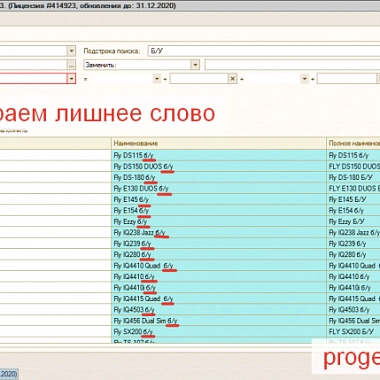This screenshot has height=380, width=380.
Task: Click the input field with the X clear button
Action: [199, 79]
